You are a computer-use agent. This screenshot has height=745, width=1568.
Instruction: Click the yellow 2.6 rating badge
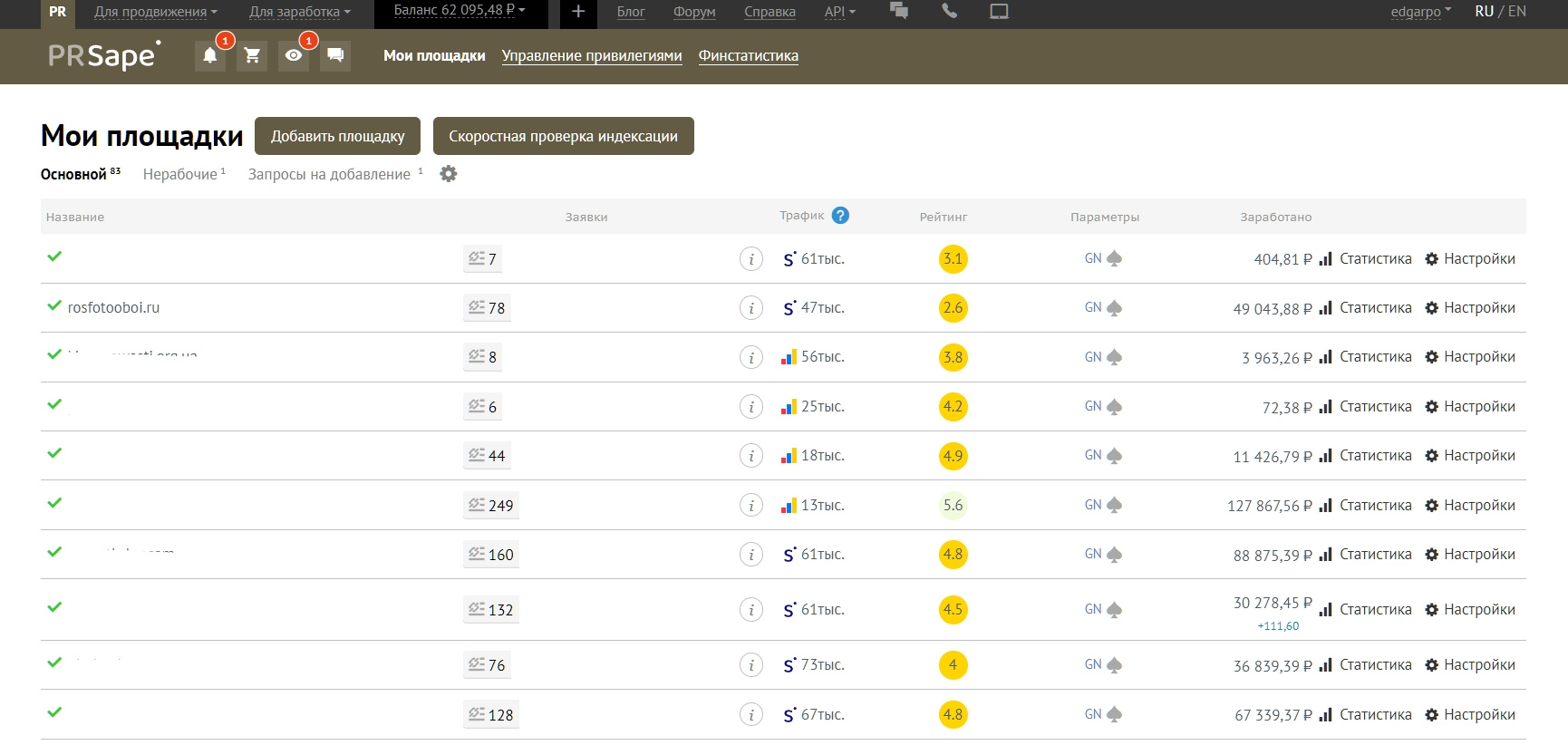click(x=953, y=308)
